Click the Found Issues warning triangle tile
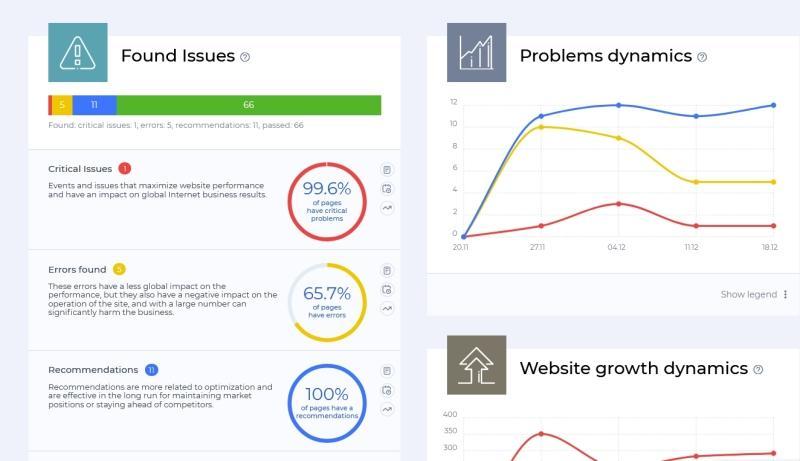Screen dimensions: 800x461 (78, 53)
